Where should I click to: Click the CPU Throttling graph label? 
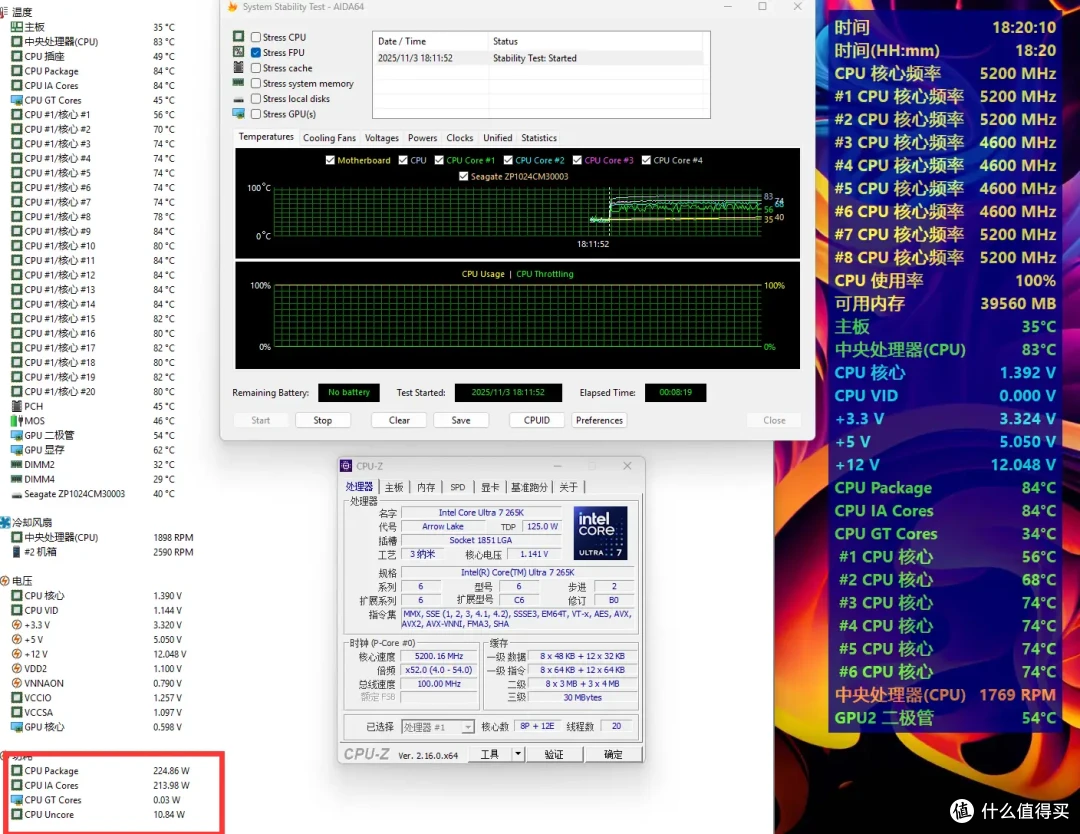click(544, 274)
